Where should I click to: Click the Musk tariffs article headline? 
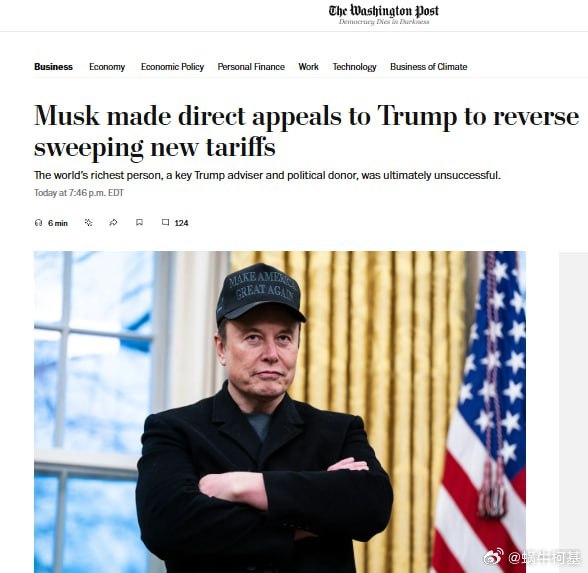(x=306, y=131)
